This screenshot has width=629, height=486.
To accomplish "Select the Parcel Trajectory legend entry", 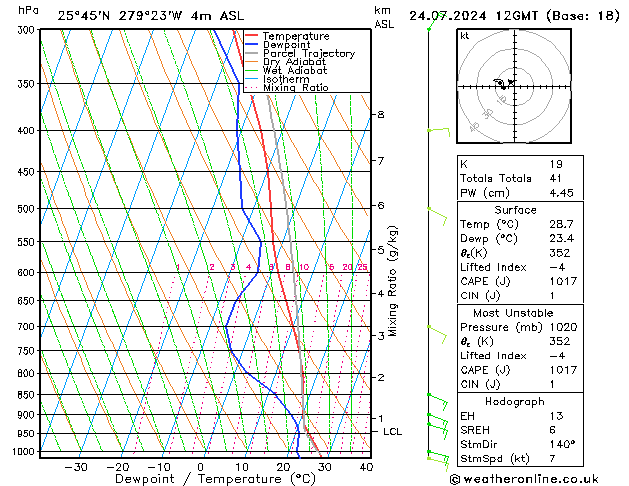I will point(308,53).
